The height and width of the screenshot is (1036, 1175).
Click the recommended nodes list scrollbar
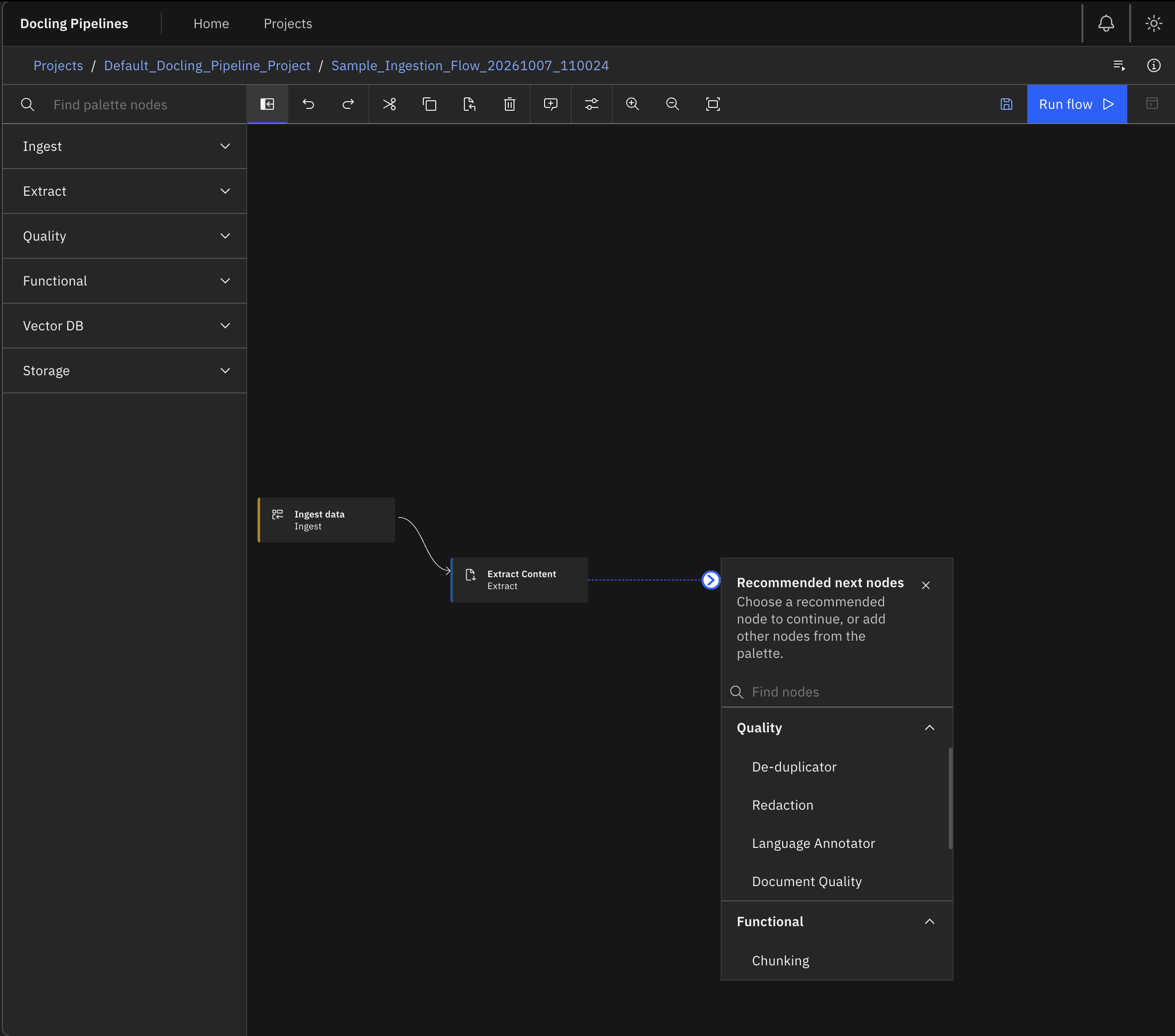950,798
